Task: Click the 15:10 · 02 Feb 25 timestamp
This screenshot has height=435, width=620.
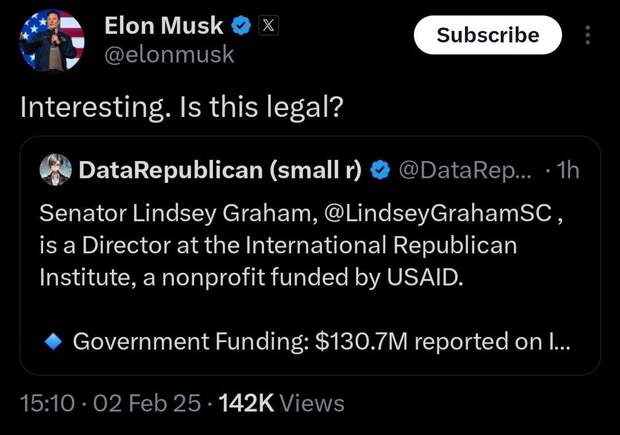Action: click(110, 403)
